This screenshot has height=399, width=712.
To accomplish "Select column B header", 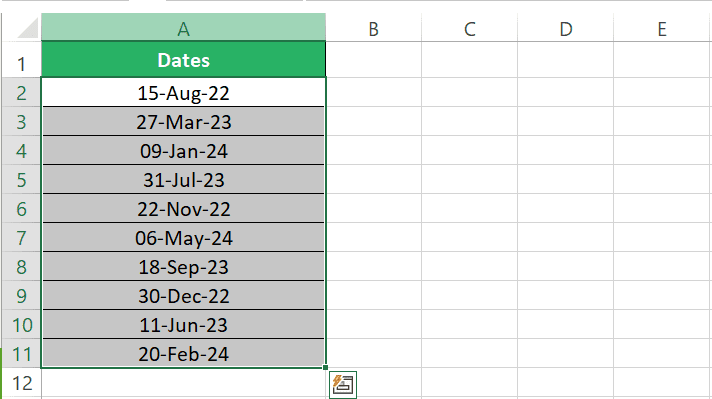I will (374, 28).
